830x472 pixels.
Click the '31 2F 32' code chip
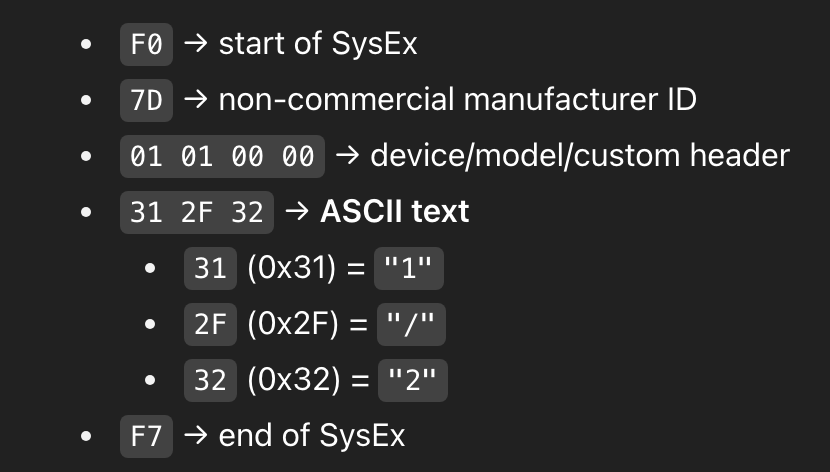[197, 213]
